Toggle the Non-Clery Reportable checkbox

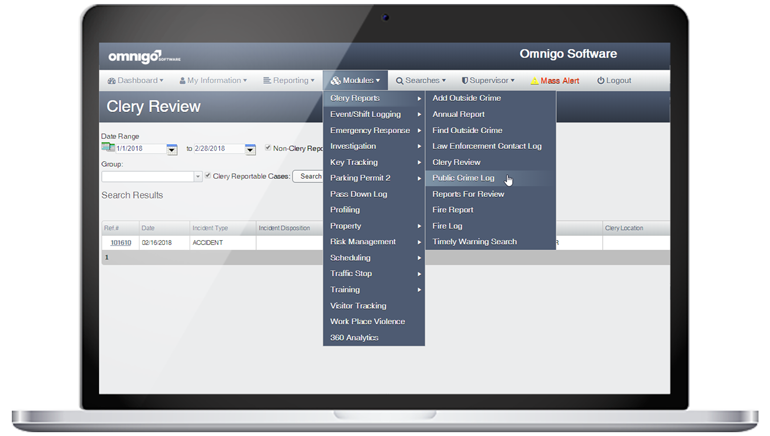(268, 147)
